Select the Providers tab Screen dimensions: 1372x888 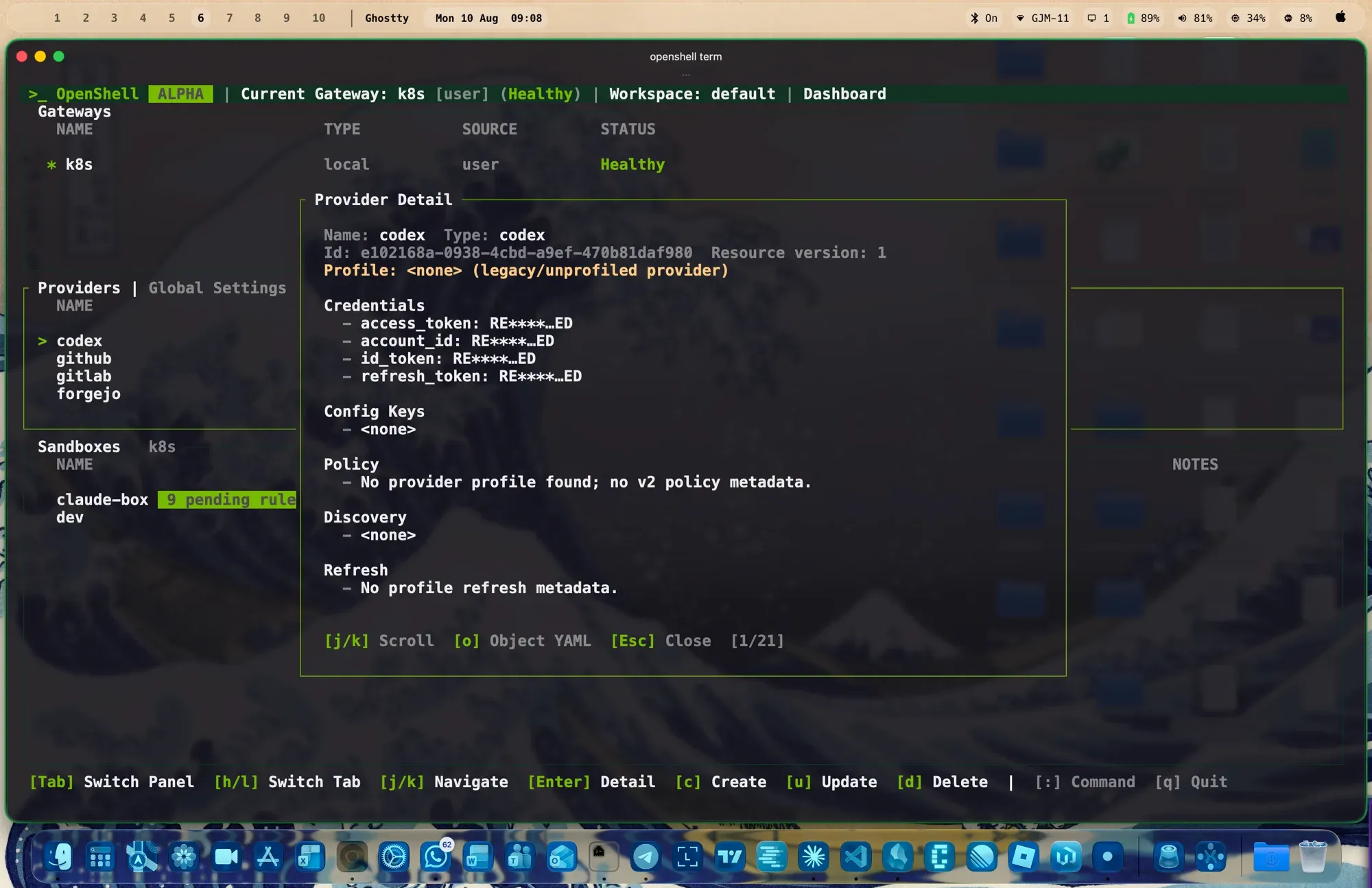[x=79, y=288]
